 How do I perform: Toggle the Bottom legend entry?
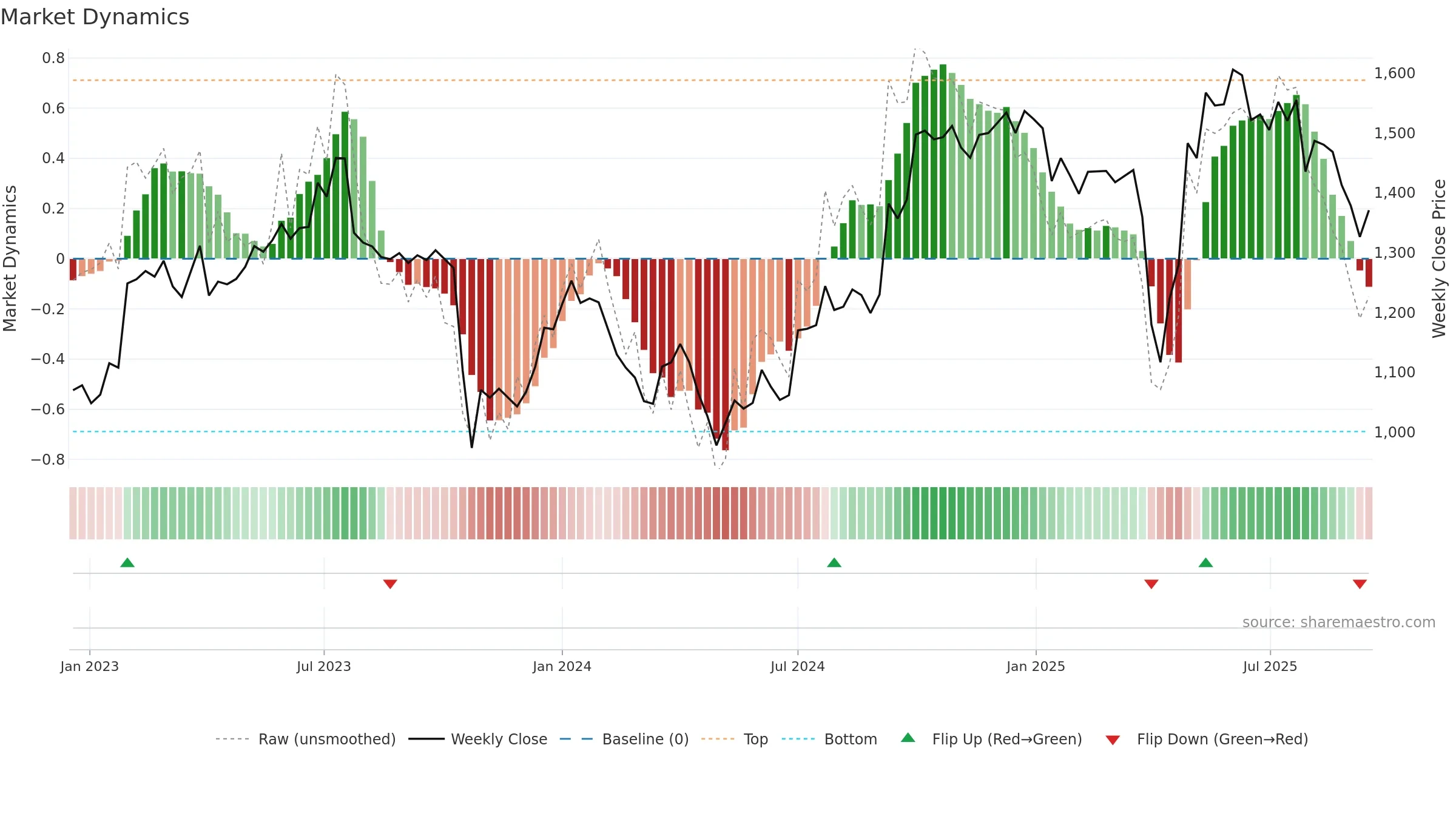pos(829,739)
